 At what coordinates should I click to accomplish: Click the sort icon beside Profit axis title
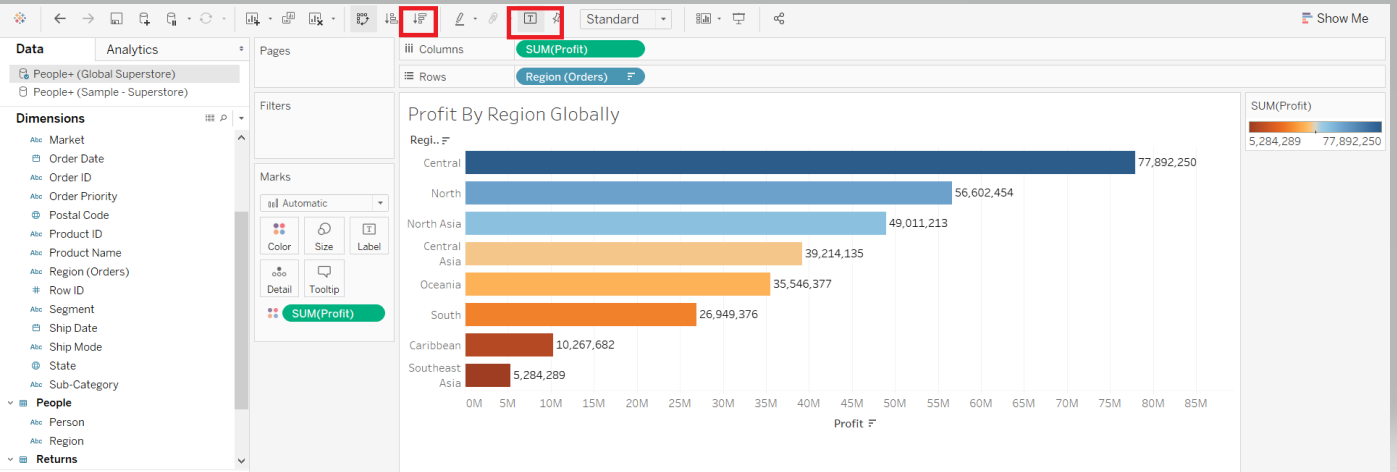pos(872,424)
